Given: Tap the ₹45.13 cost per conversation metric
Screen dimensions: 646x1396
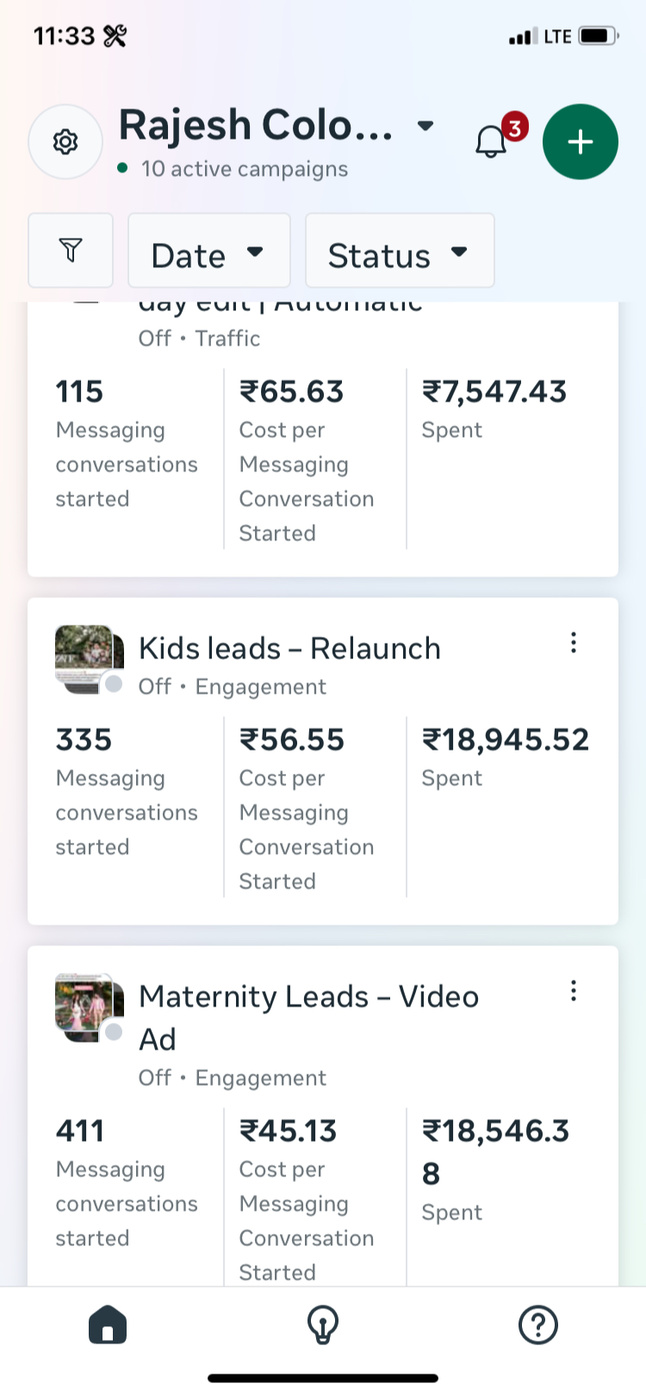Looking at the screenshot, I should 305,1200.
